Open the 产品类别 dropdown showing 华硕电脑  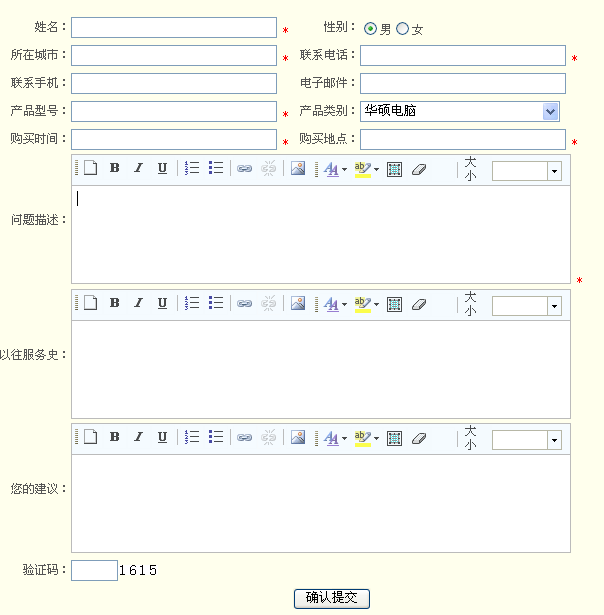pyautogui.click(x=460, y=111)
